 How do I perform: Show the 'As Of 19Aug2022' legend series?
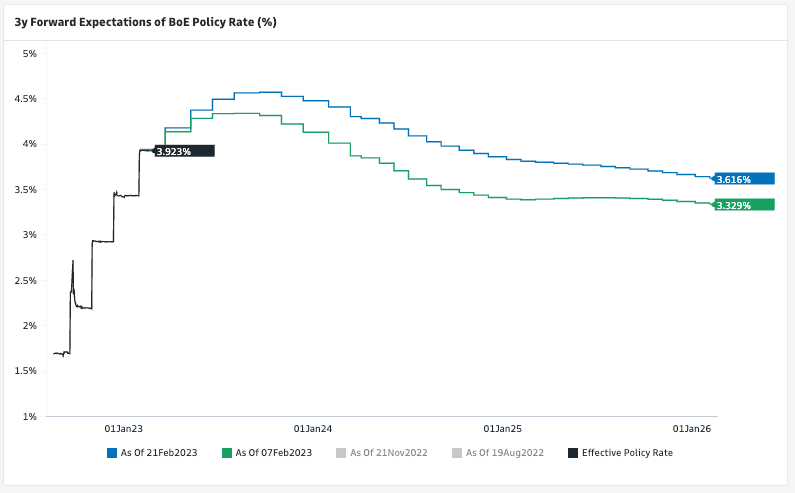click(504, 453)
